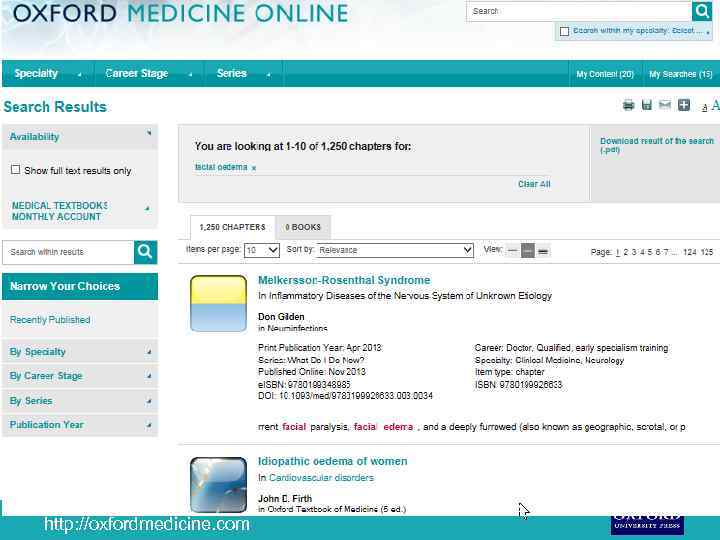
Task: Click Download result of the search (.pdf)
Action: (657, 145)
